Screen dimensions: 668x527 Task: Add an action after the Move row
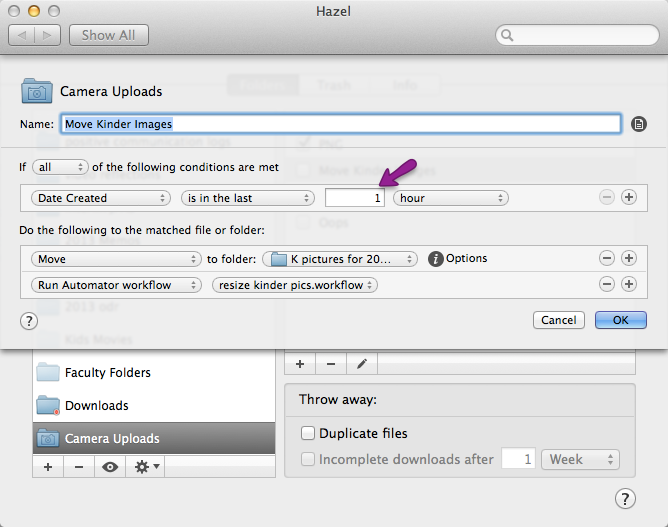coord(629,258)
